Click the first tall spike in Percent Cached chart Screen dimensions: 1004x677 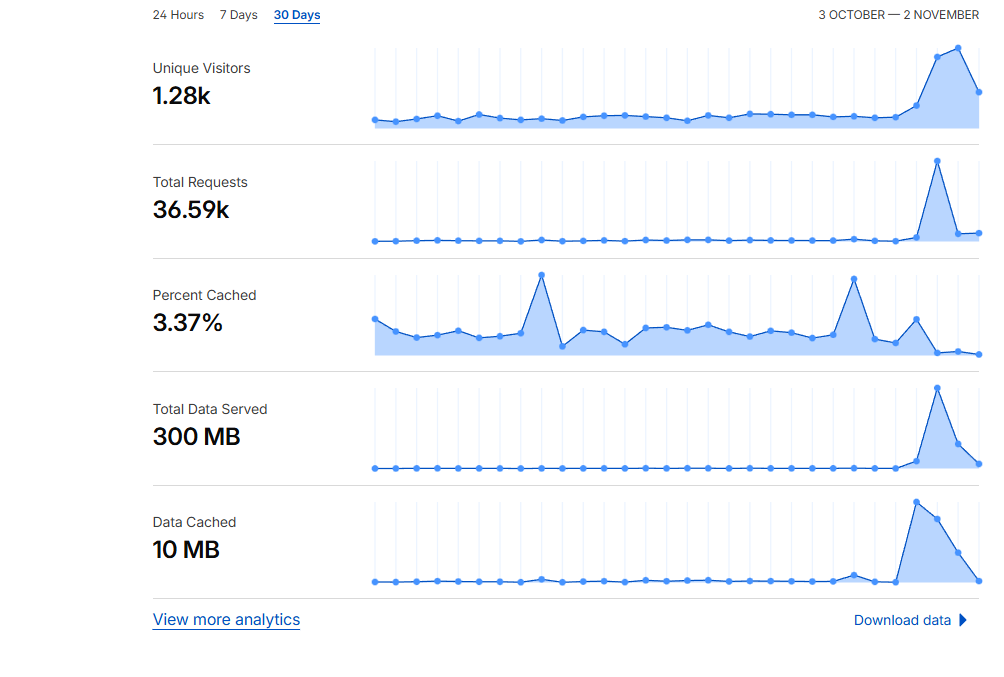[541, 274]
